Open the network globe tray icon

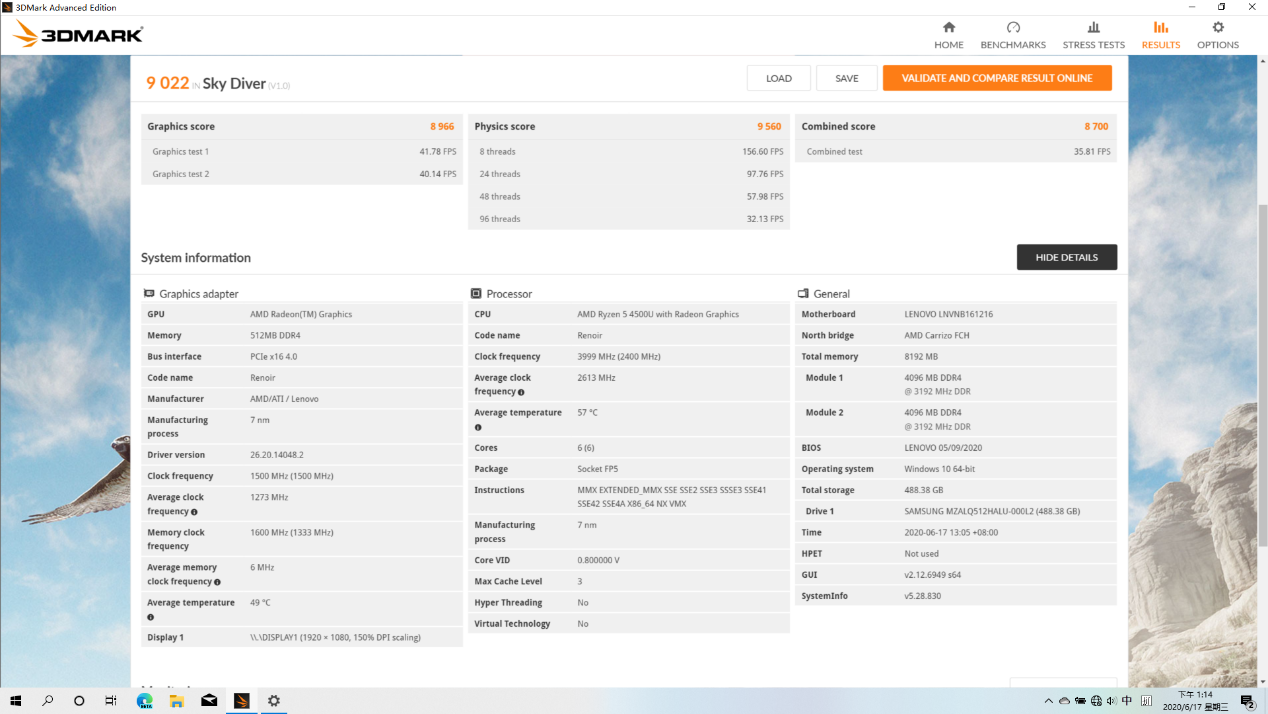(1096, 701)
